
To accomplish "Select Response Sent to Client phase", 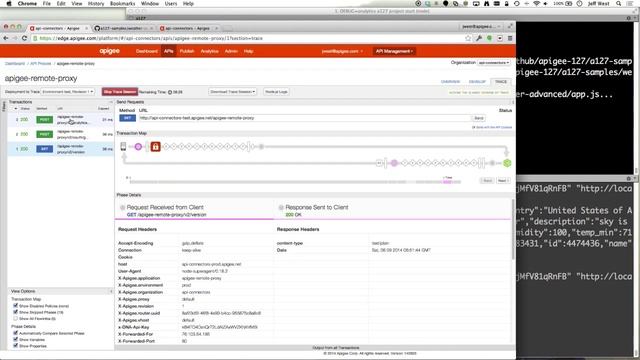I will (392, 210).
